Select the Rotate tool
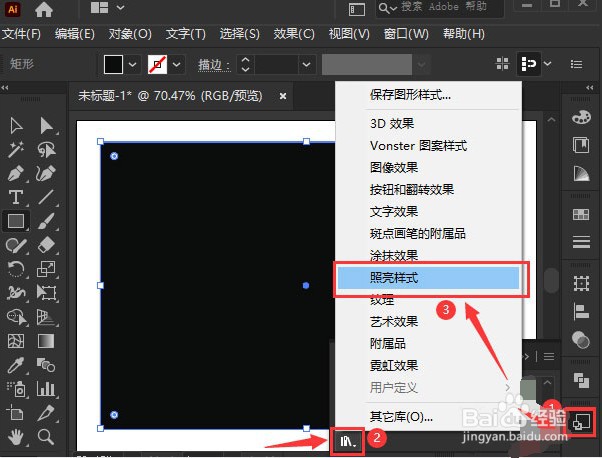This screenshot has width=602, height=458. [x=16, y=269]
